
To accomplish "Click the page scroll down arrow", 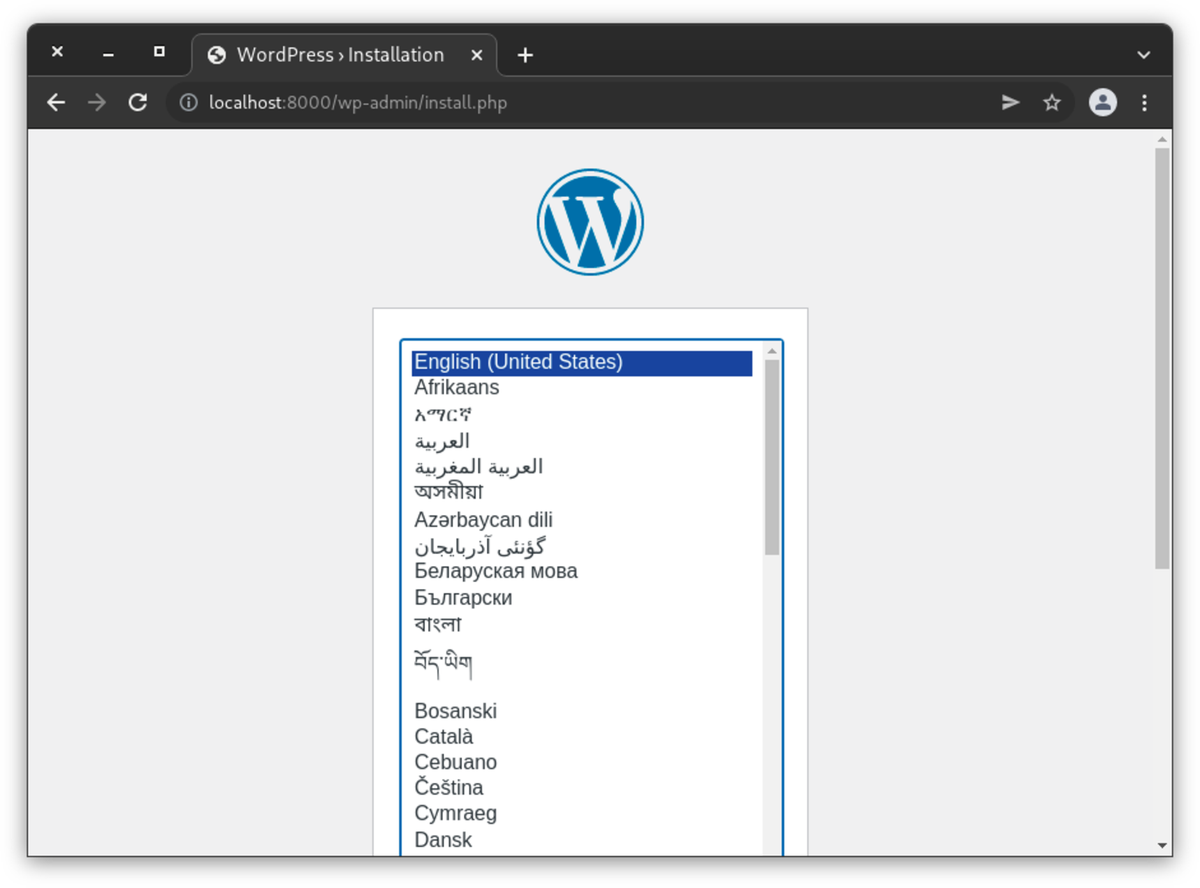I will (1162, 845).
